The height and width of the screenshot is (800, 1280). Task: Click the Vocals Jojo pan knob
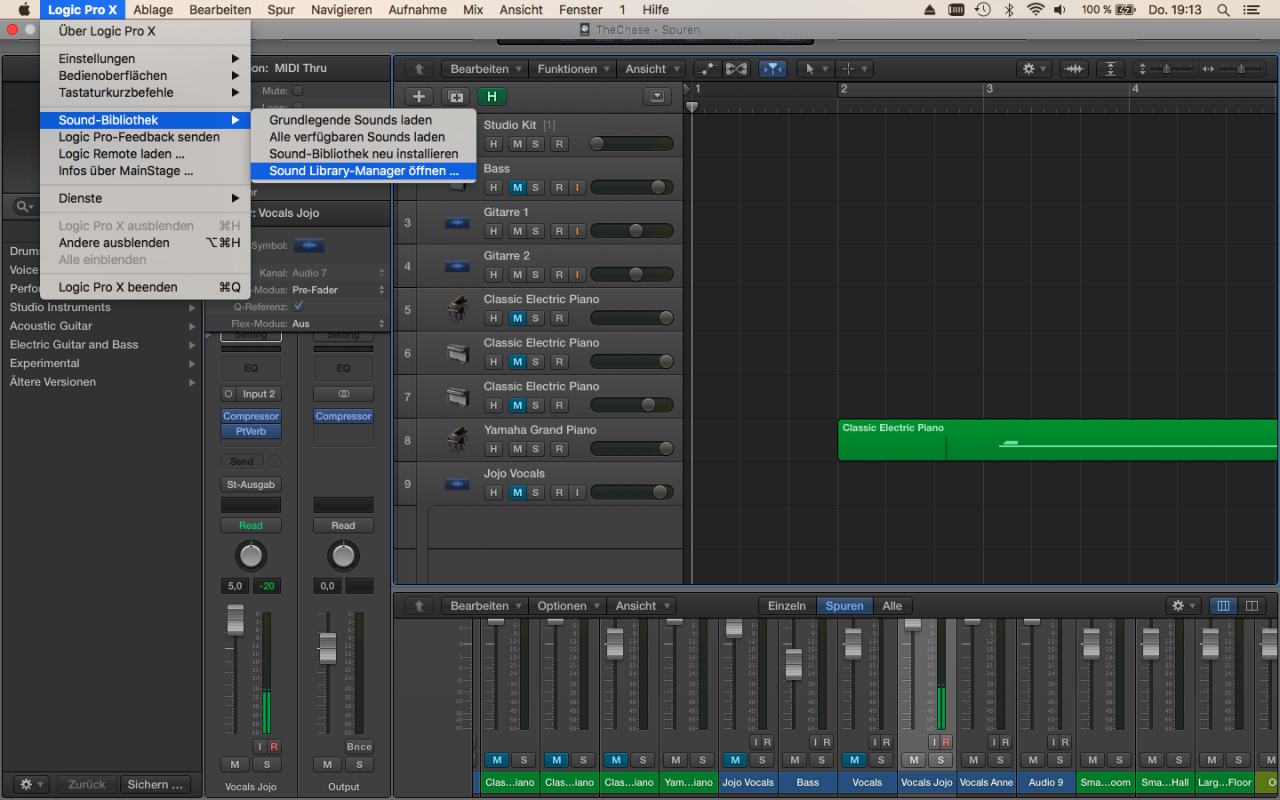[251, 556]
